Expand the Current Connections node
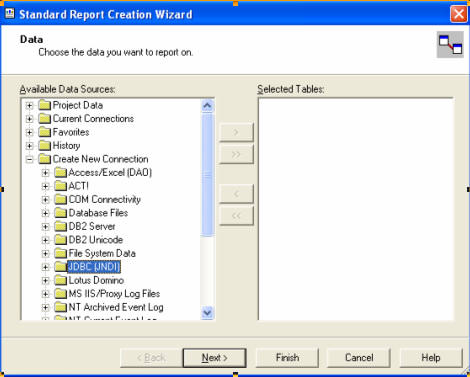This screenshot has width=470, height=377. pos(29,119)
